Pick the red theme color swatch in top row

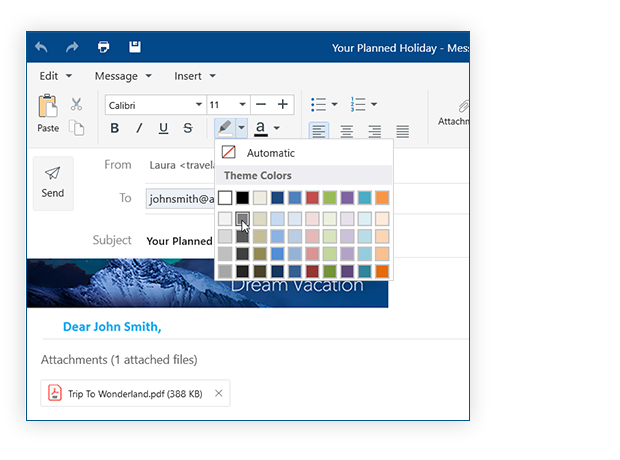[x=312, y=198]
